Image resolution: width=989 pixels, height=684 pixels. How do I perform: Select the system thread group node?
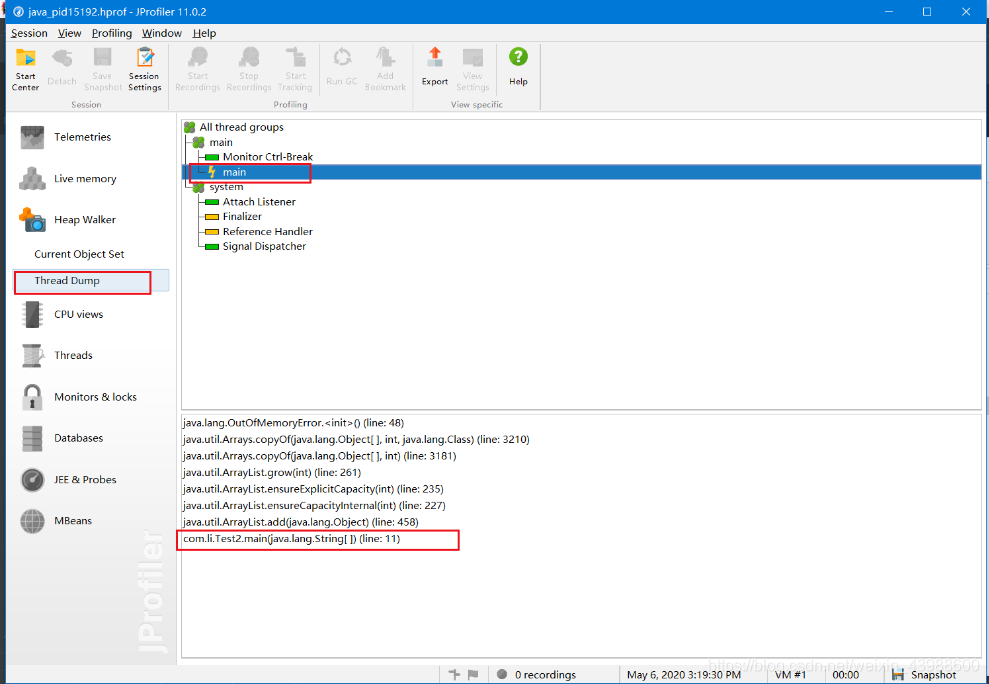[x=226, y=187]
